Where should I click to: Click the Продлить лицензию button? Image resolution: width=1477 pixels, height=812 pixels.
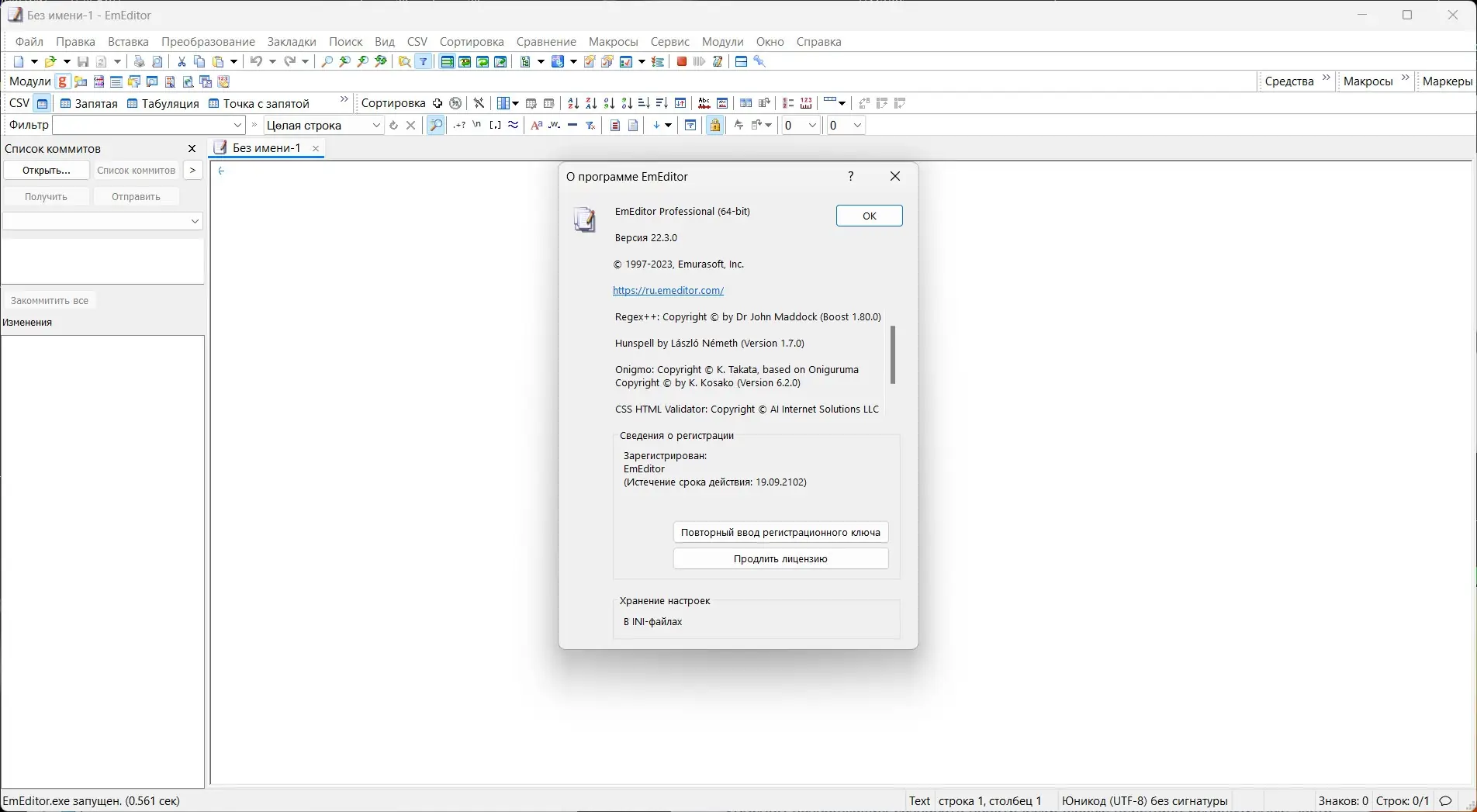tap(780, 558)
